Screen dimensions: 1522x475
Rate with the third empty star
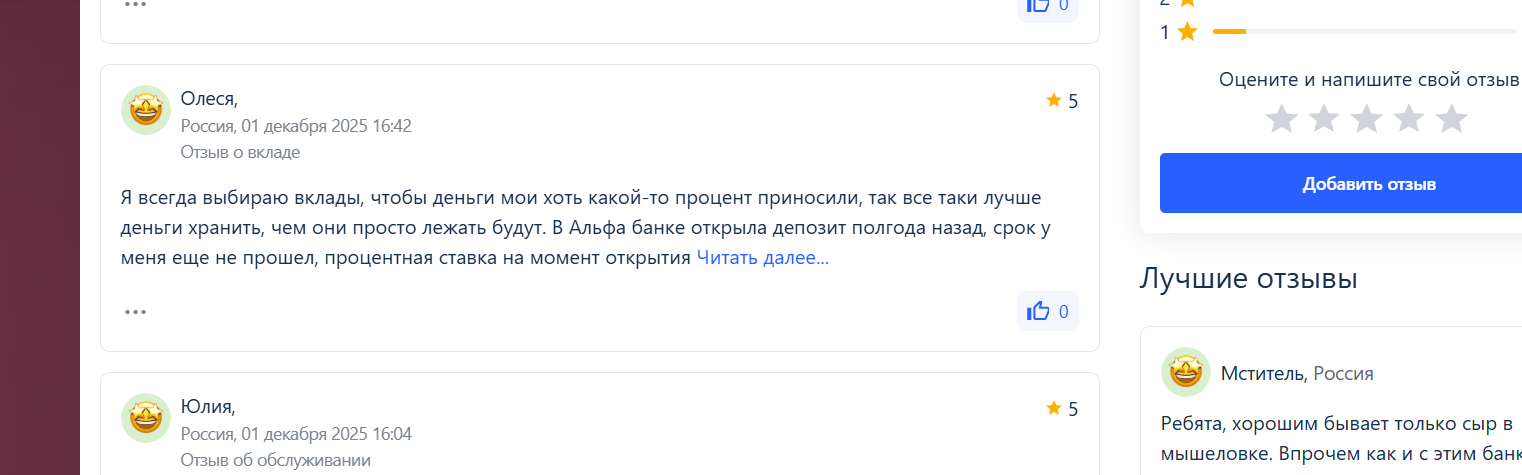coord(1366,119)
